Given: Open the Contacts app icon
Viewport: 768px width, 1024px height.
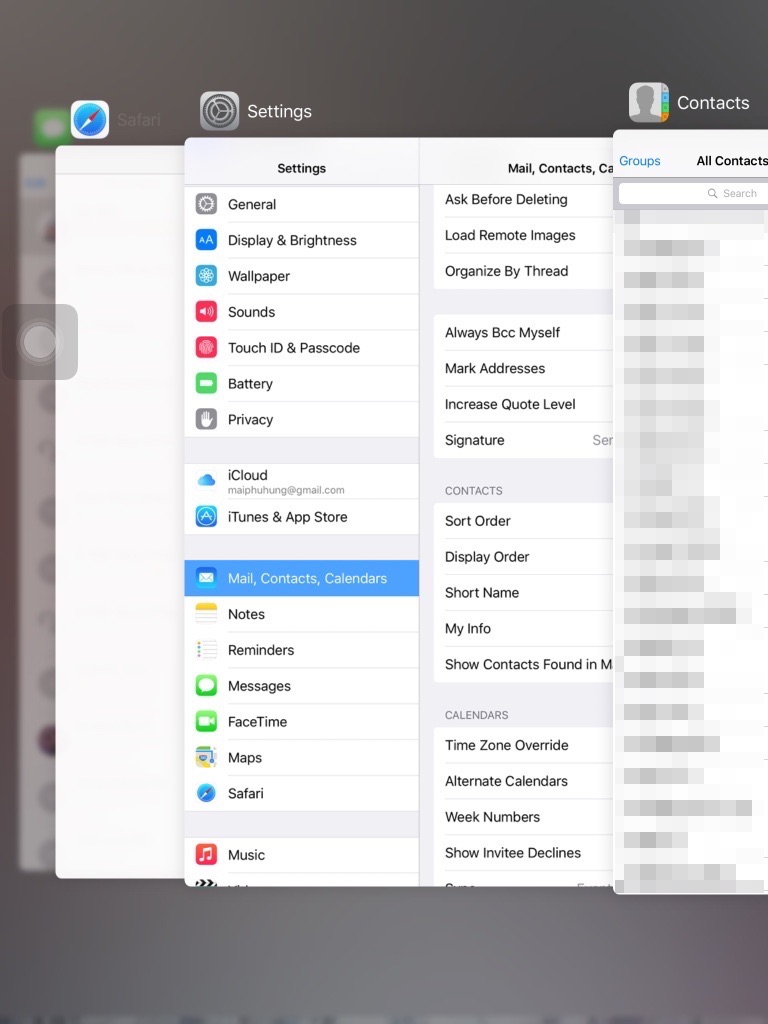Looking at the screenshot, I should [648, 103].
